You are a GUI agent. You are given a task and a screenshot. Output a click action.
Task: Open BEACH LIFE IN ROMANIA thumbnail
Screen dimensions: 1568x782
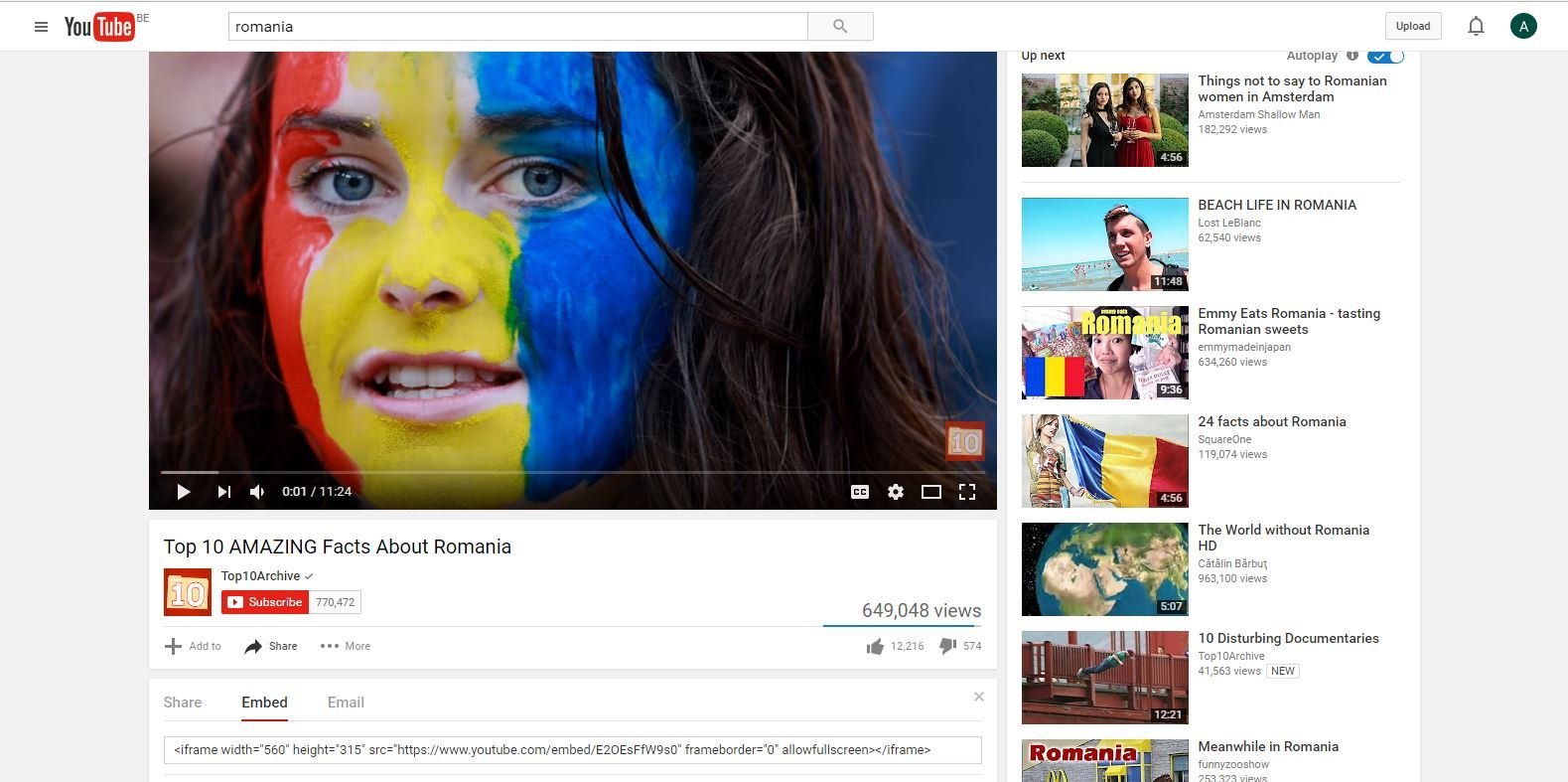1104,244
